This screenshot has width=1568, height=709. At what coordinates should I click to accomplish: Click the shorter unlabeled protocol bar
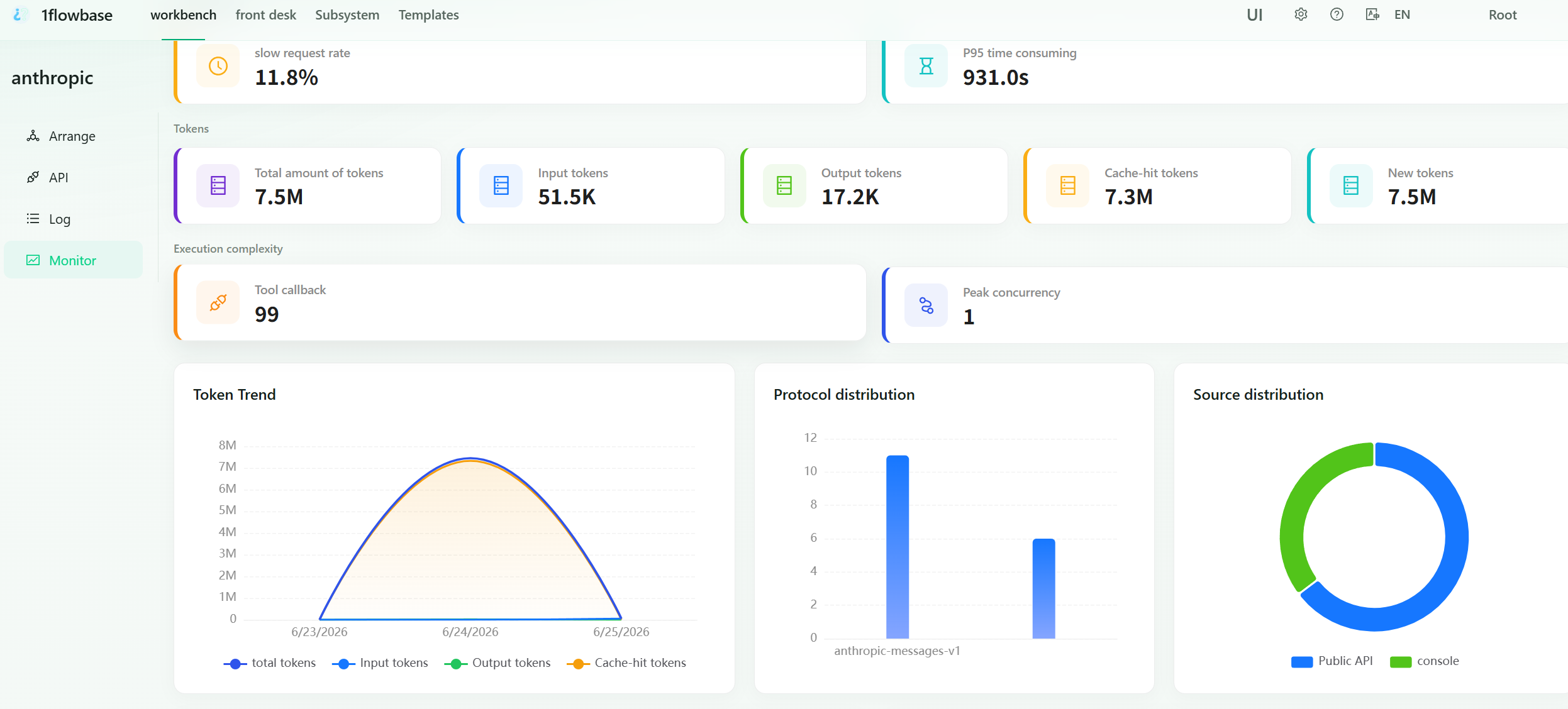coord(1043,588)
